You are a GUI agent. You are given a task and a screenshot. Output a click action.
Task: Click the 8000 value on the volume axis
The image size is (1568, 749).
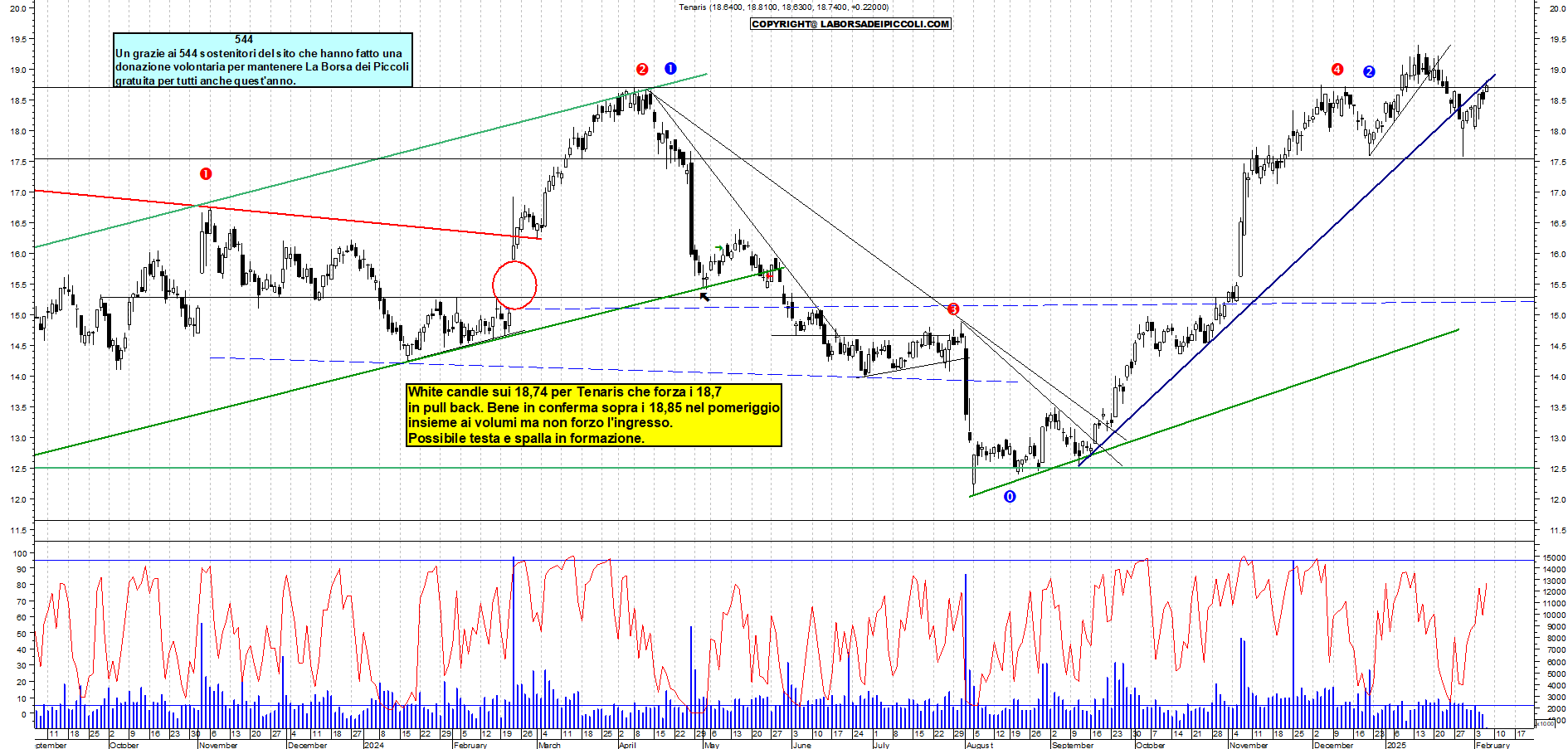(x=1556, y=639)
